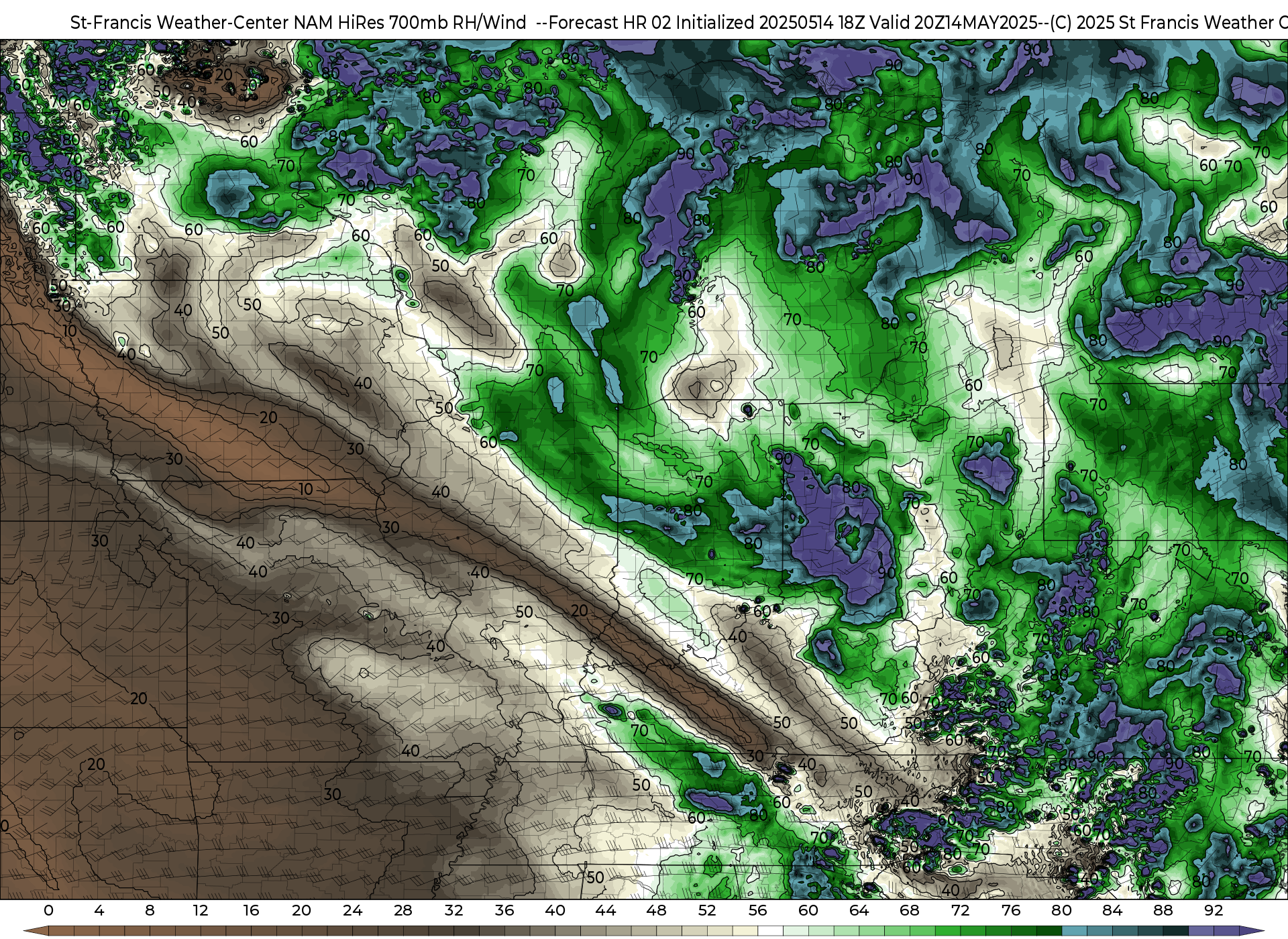Click the colorbar tick label '12'
1288x939 pixels.
pos(201,910)
